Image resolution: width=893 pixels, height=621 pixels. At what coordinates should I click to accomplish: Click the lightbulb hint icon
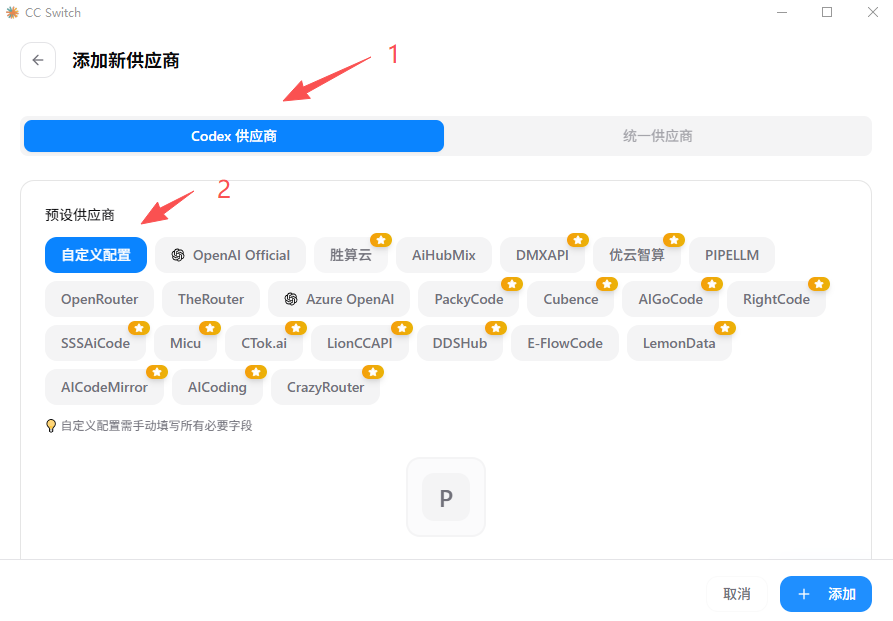(x=51, y=426)
